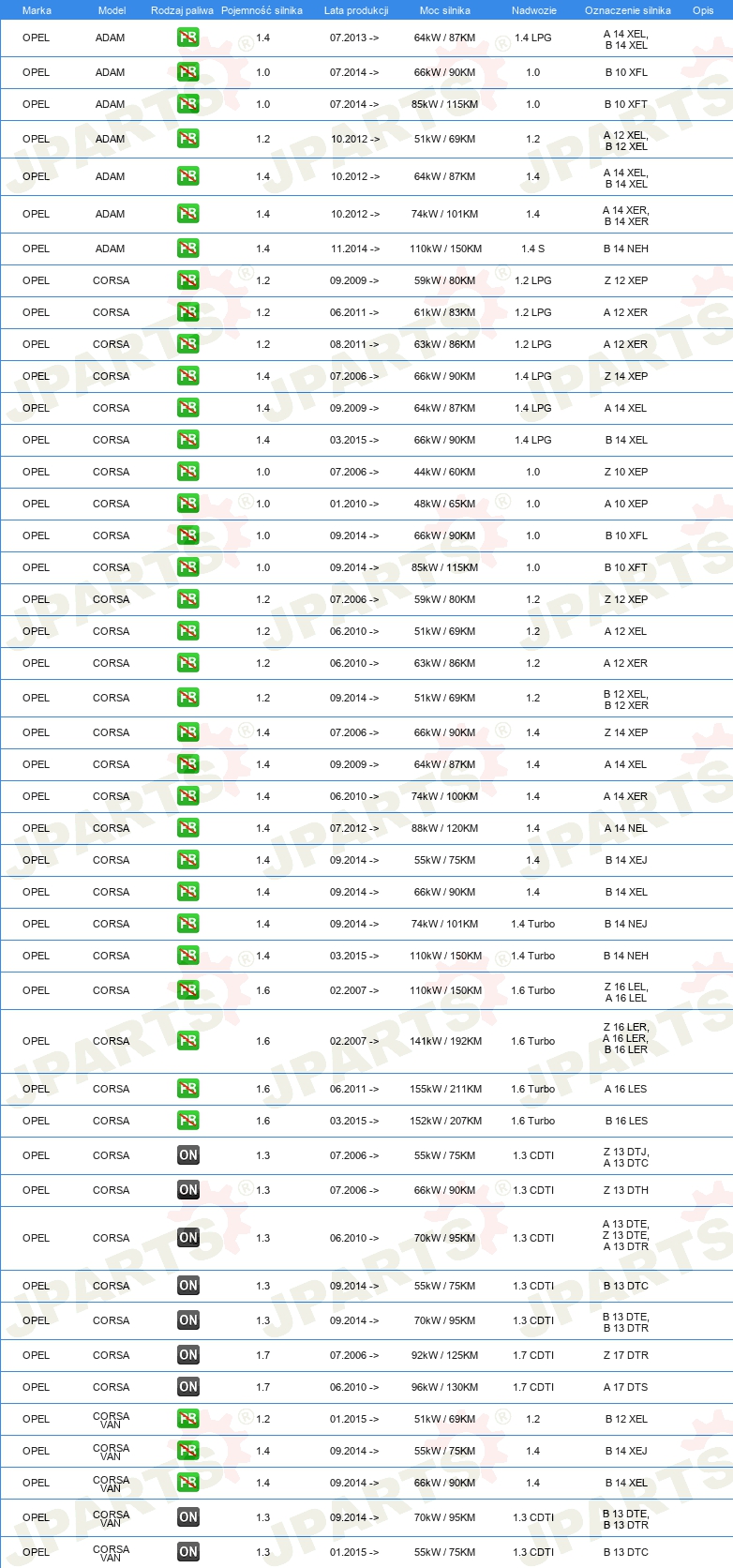Select petrol icon in ADAM 51kW / 69KM row
The width and height of the screenshot is (733, 1568).
[x=188, y=139]
